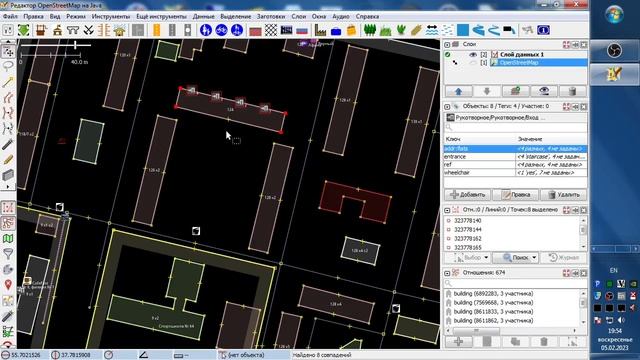Viewport: 640px width, 360px height.
Task: Select the Improve way accuracy tool
Action: (x=8, y=98)
